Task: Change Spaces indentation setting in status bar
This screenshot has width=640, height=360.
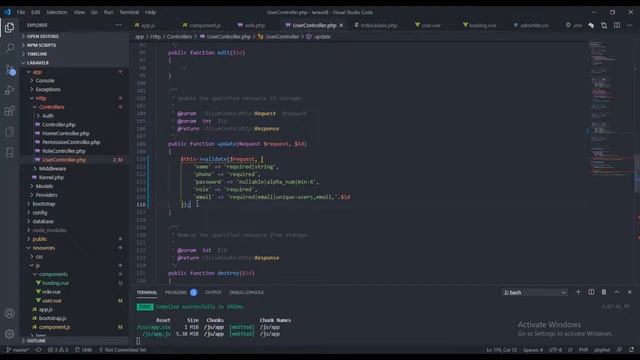Action: click(533, 350)
